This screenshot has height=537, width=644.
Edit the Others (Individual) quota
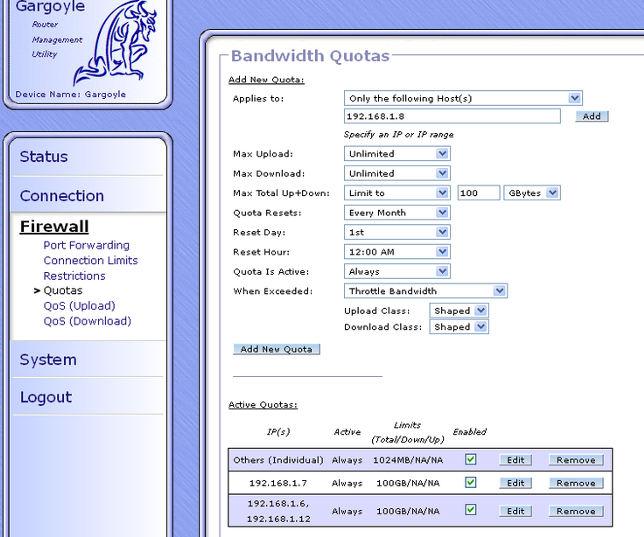click(x=515, y=460)
